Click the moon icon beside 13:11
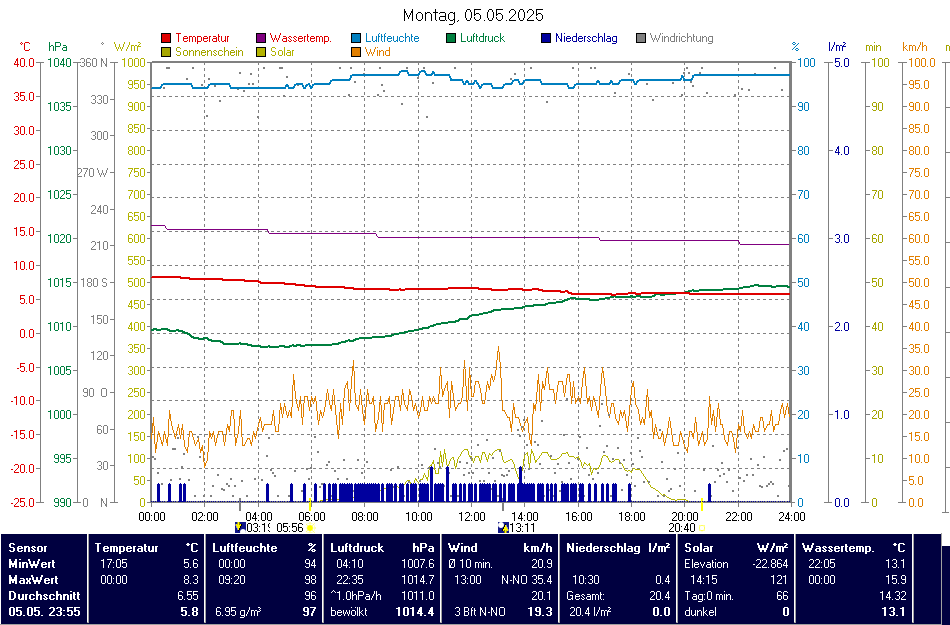 click(x=502, y=527)
